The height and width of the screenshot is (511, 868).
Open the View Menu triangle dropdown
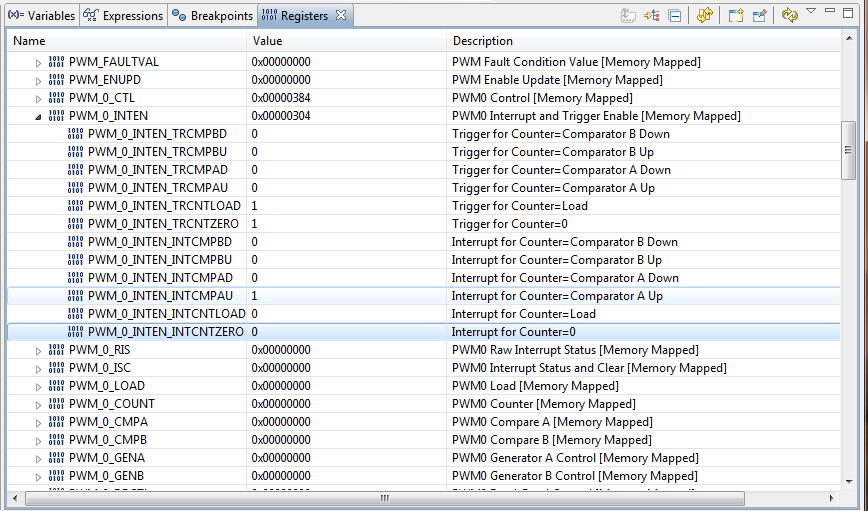tap(811, 11)
